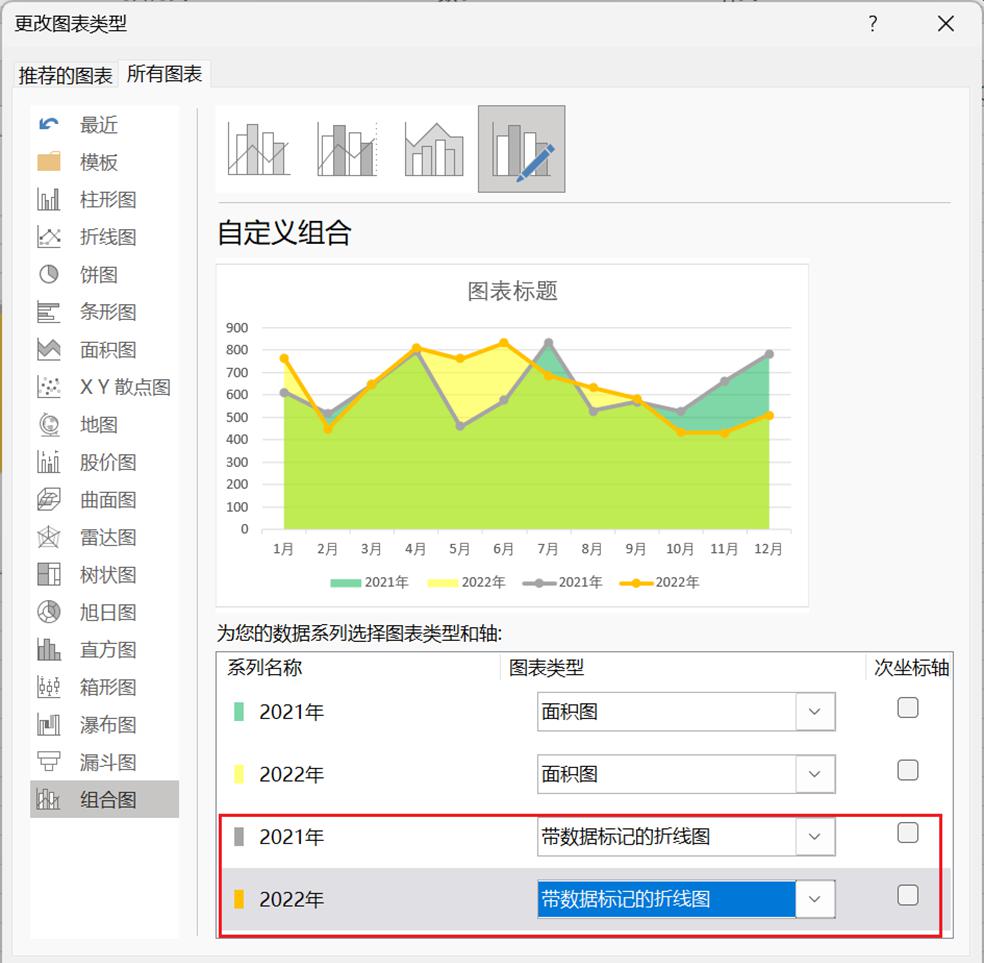The image size is (984, 963).
Task: Click the 图表类型 column header
Action: coord(546,668)
